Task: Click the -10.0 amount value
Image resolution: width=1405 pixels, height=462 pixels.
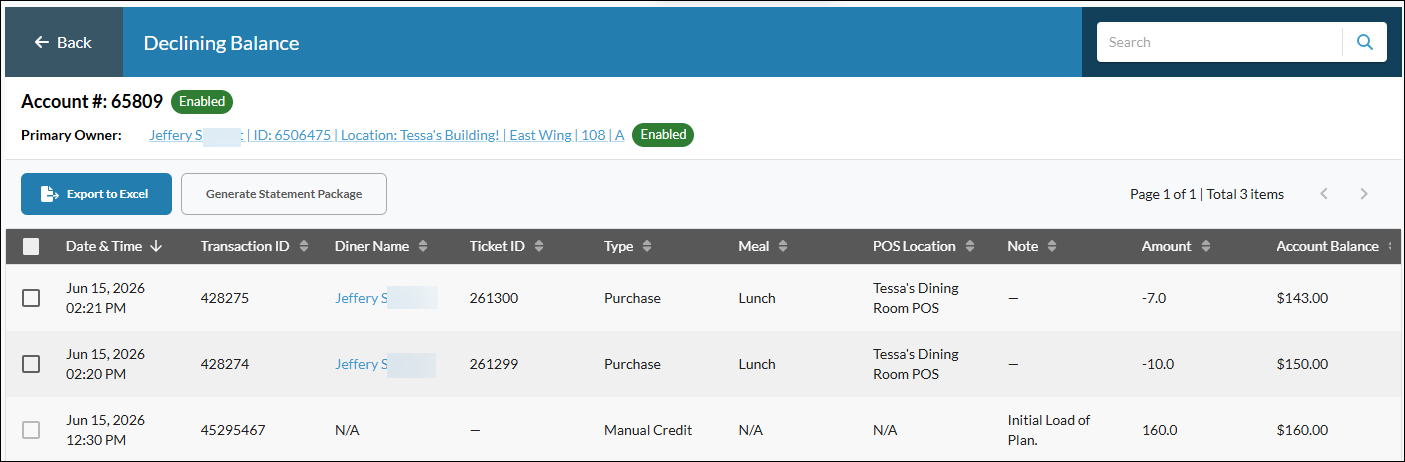Action: [1158, 364]
